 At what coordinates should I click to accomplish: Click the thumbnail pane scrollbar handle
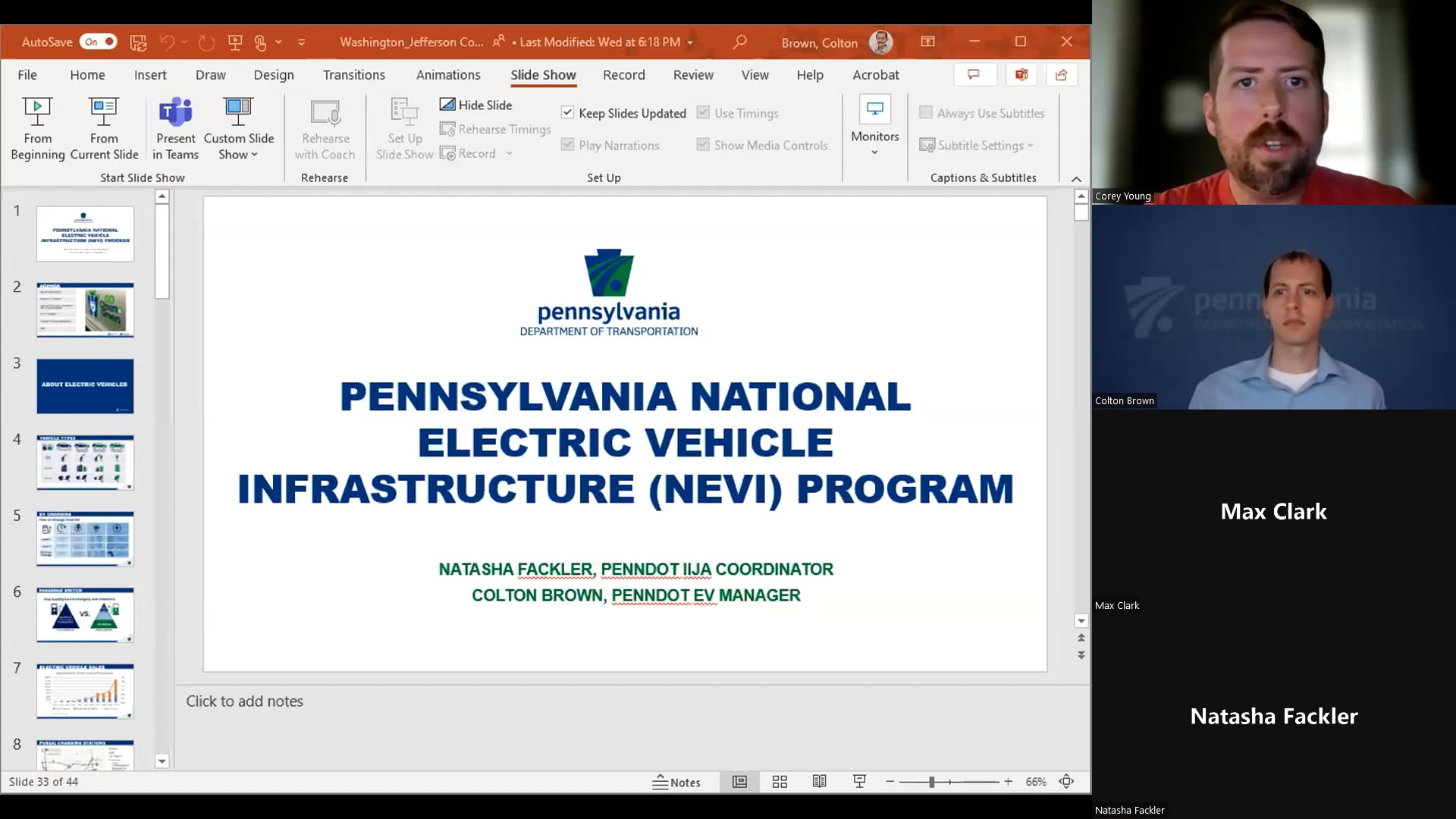click(162, 252)
